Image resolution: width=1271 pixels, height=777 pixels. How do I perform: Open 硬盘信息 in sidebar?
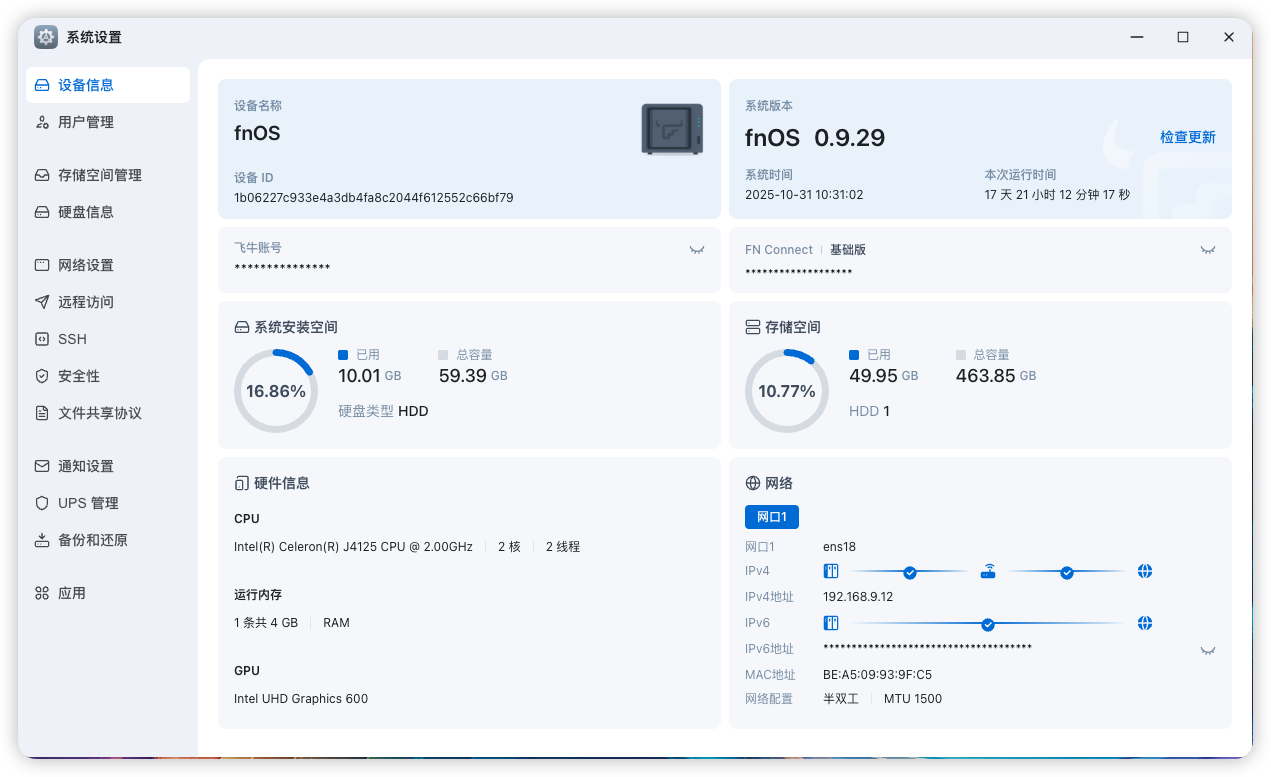point(107,212)
